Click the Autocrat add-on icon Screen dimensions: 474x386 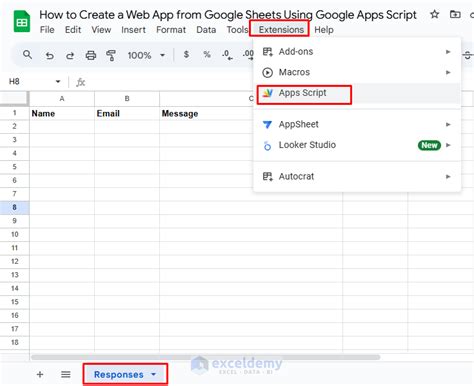tap(268, 176)
